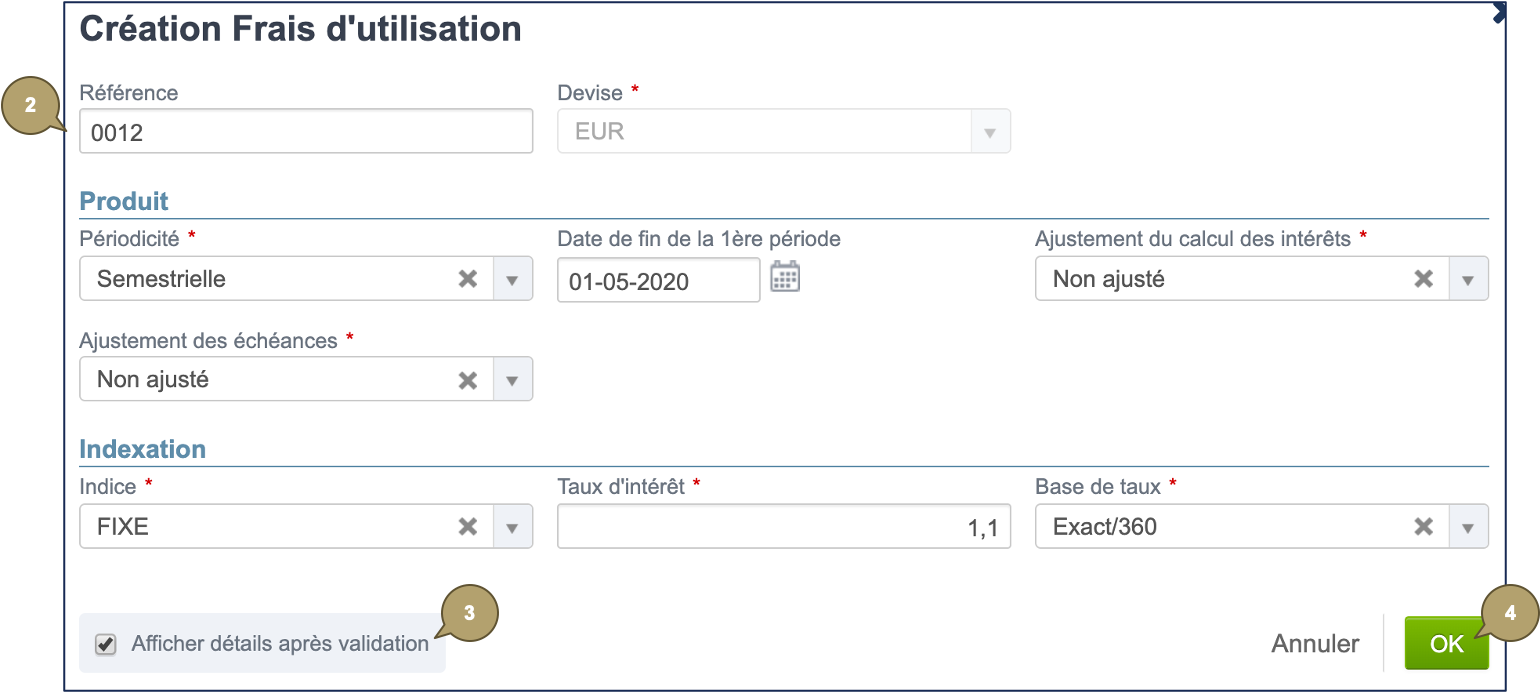
Task: Open the Périodicité dropdown list
Action: (512, 278)
